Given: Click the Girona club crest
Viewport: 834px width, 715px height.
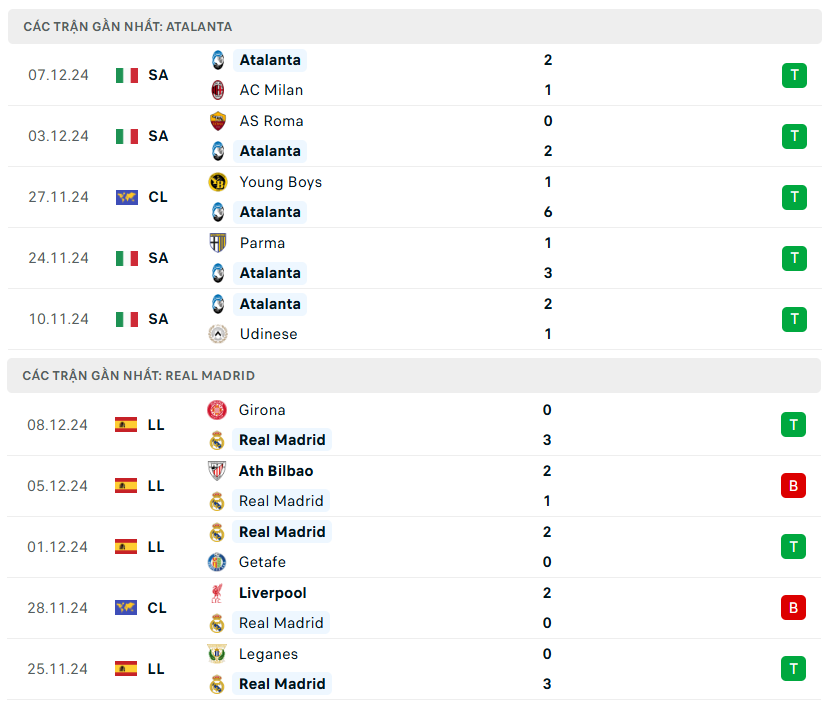Looking at the screenshot, I should click(x=217, y=410).
